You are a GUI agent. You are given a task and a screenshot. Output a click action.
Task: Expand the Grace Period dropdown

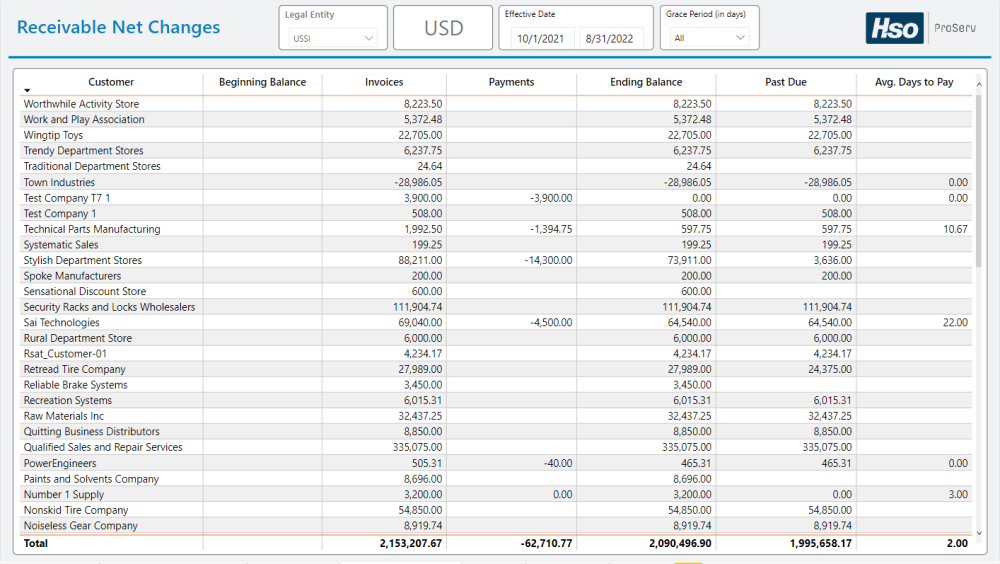pyautogui.click(x=710, y=38)
